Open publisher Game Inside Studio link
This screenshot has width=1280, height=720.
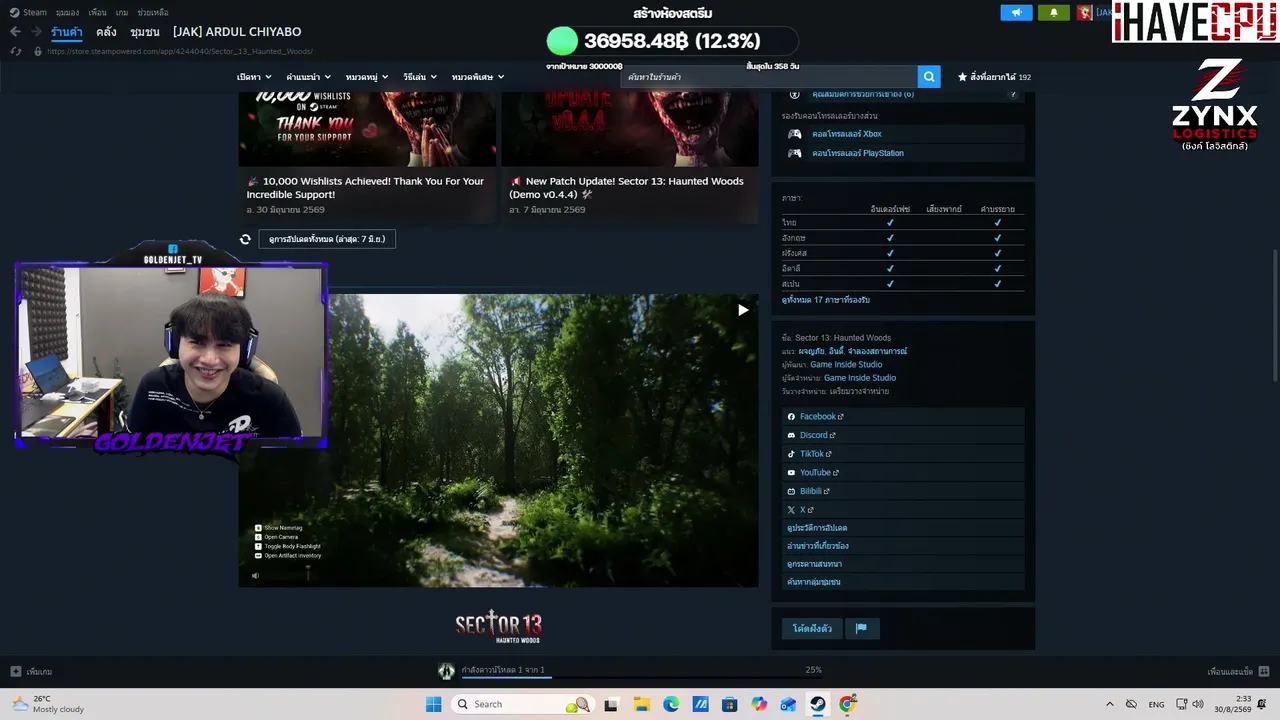pos(860,378)
